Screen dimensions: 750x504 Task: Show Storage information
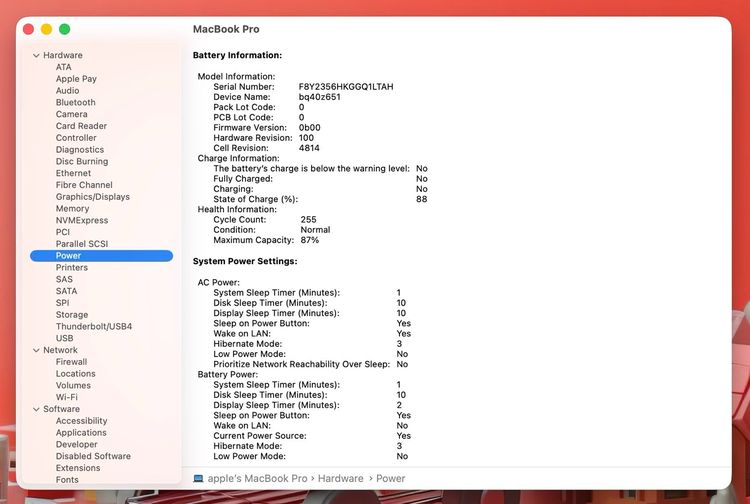click(x=72, y=315)
